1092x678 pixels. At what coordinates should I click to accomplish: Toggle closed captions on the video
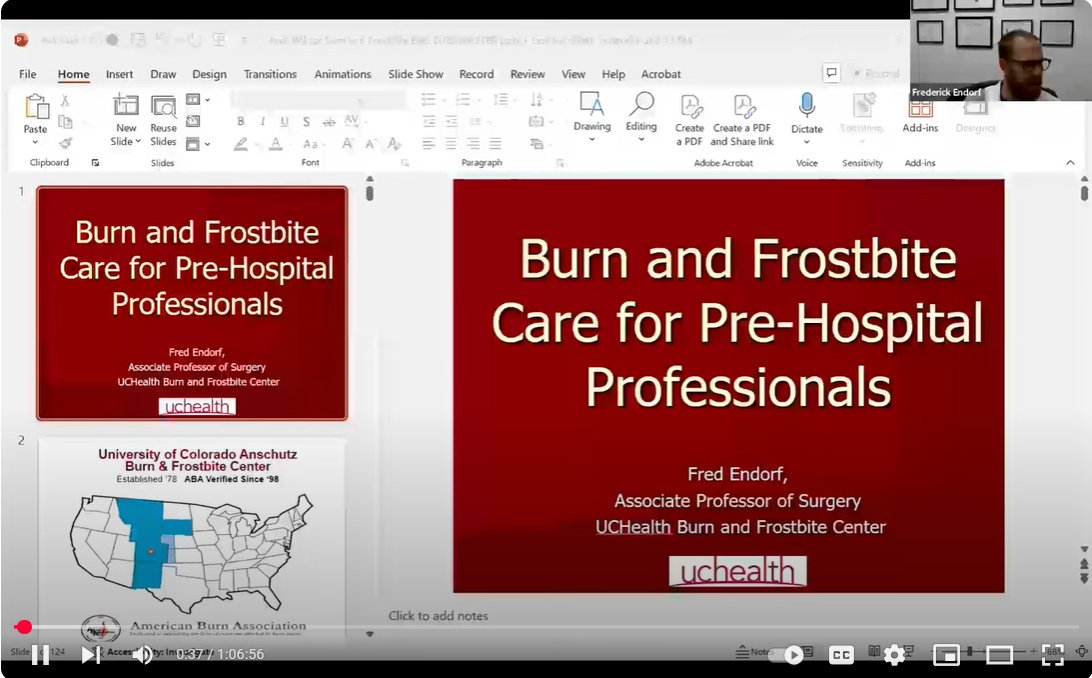[x=841, y=654]
